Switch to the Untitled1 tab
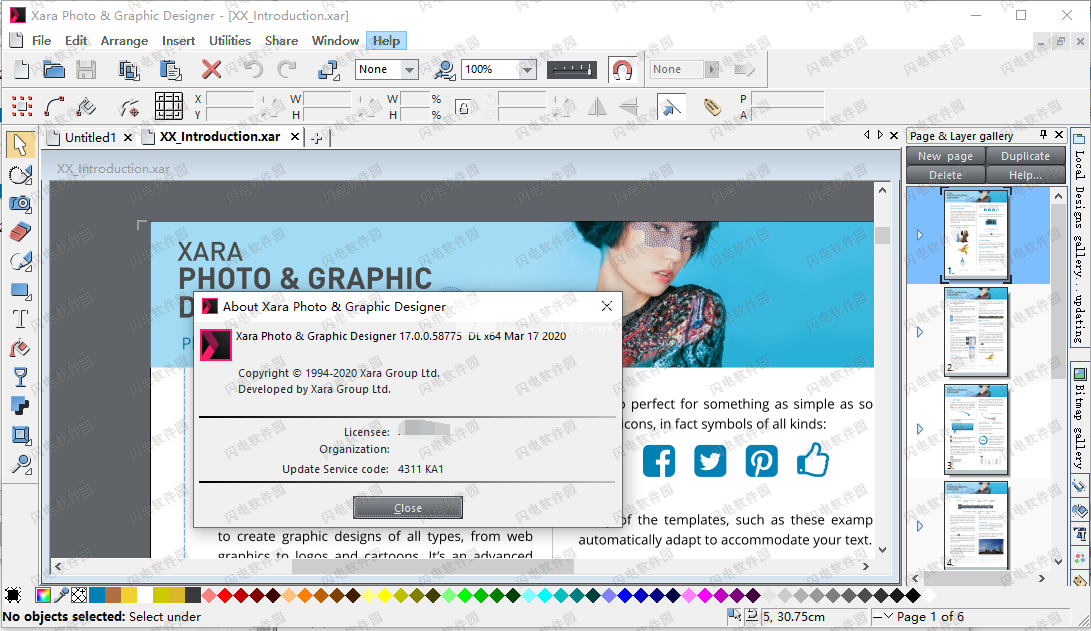Viewport: 1091px width, 631px height. 90,137
